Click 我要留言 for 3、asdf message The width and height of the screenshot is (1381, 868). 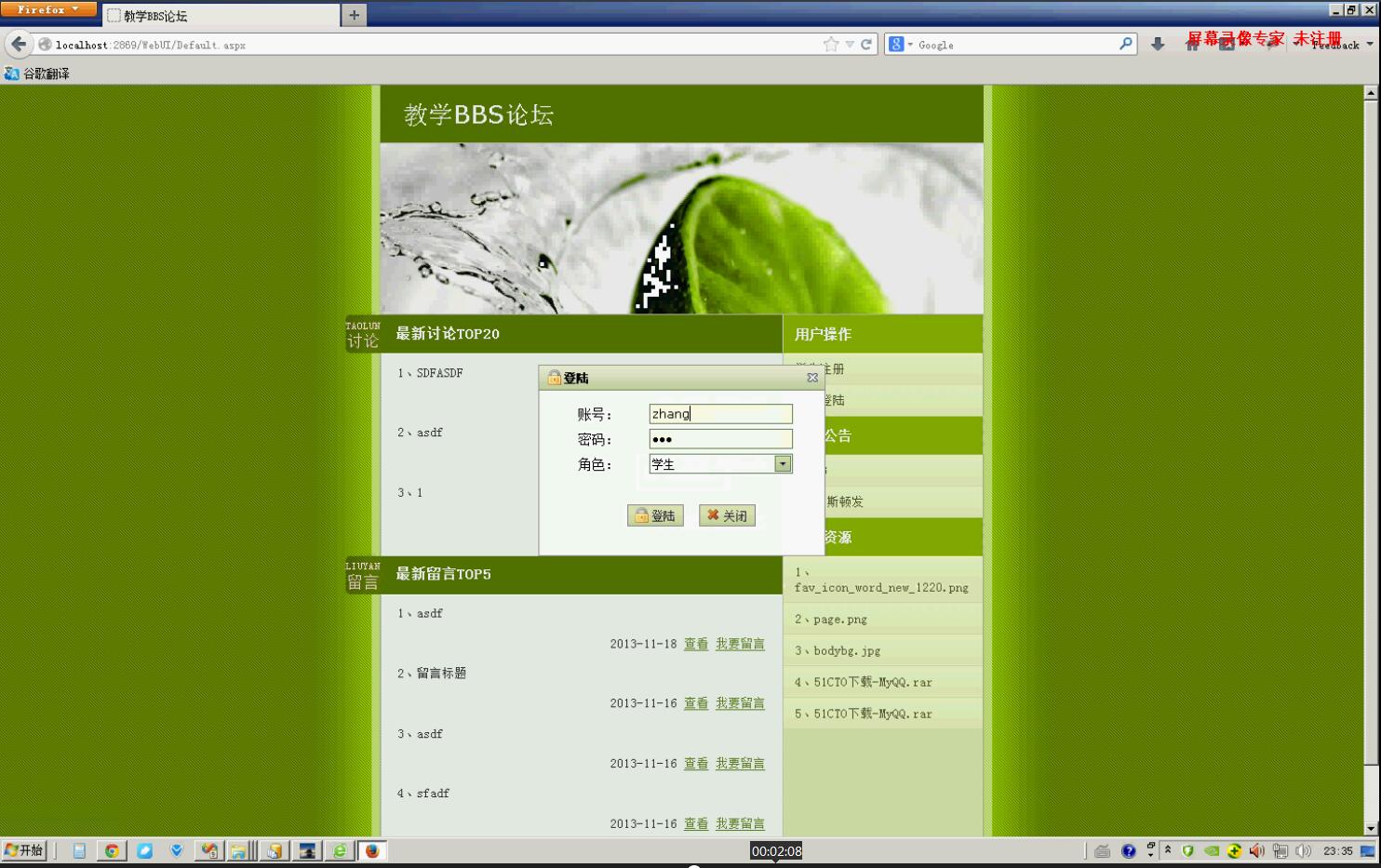[740, 764]
